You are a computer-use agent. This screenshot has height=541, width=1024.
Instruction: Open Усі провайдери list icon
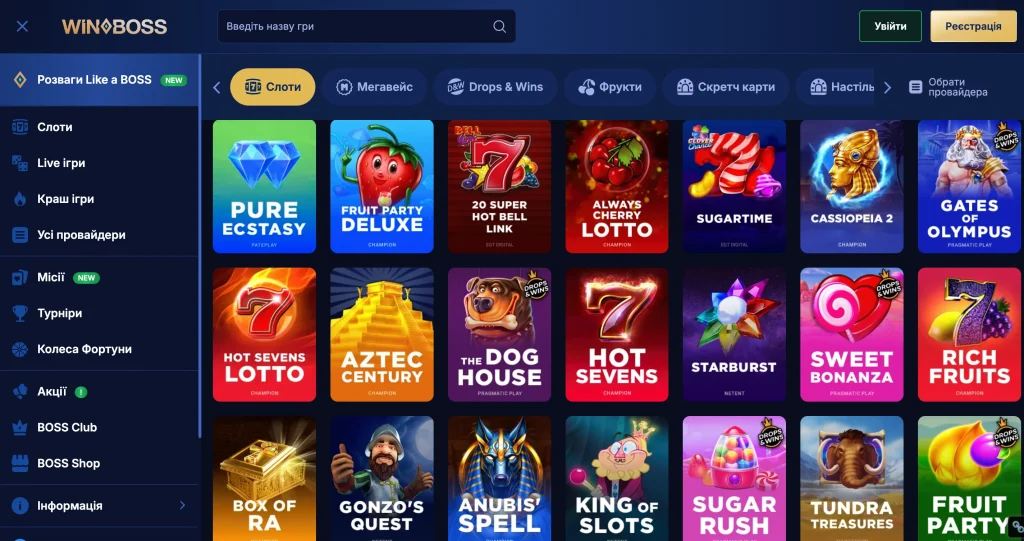pos(20,235)
